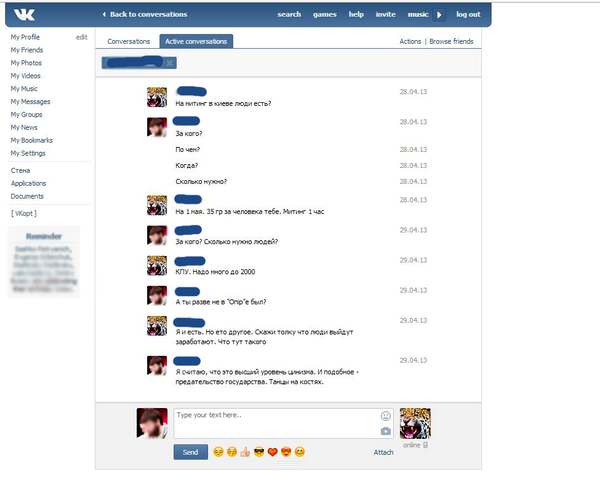
Task: Insert the thumbs up emoji
Action: click(244, 452)
